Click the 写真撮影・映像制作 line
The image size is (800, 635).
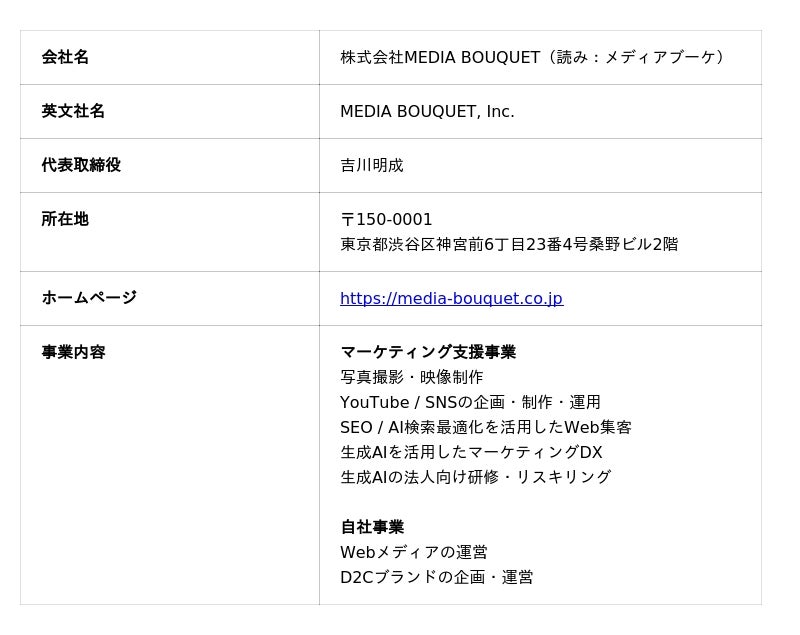click(x=412, y=377)
